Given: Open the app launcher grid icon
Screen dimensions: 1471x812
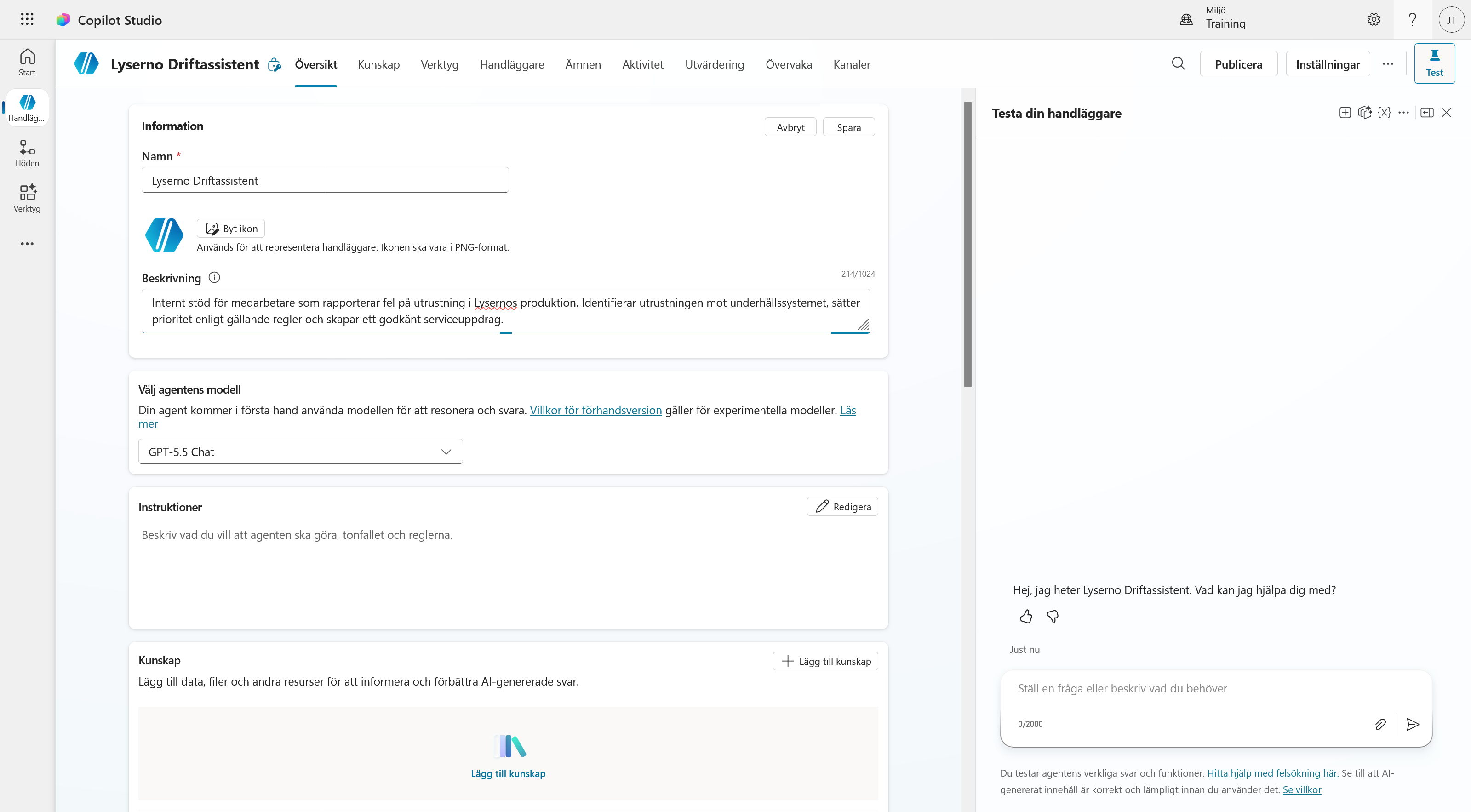Looking at the screenshot, I should [27, 19].
